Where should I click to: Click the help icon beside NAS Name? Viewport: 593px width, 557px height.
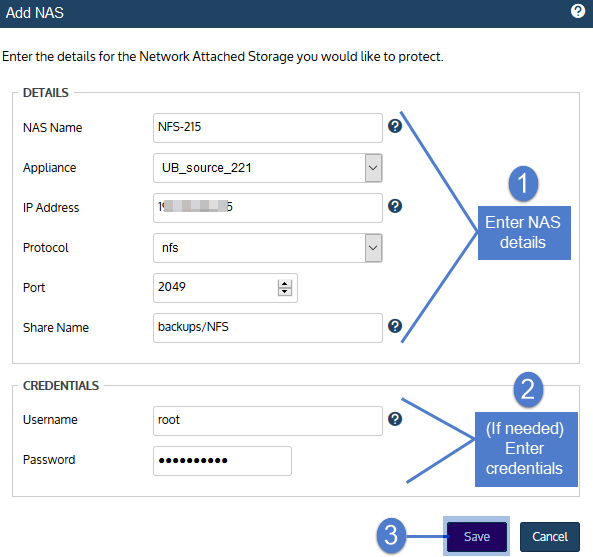tap(395, 126)
